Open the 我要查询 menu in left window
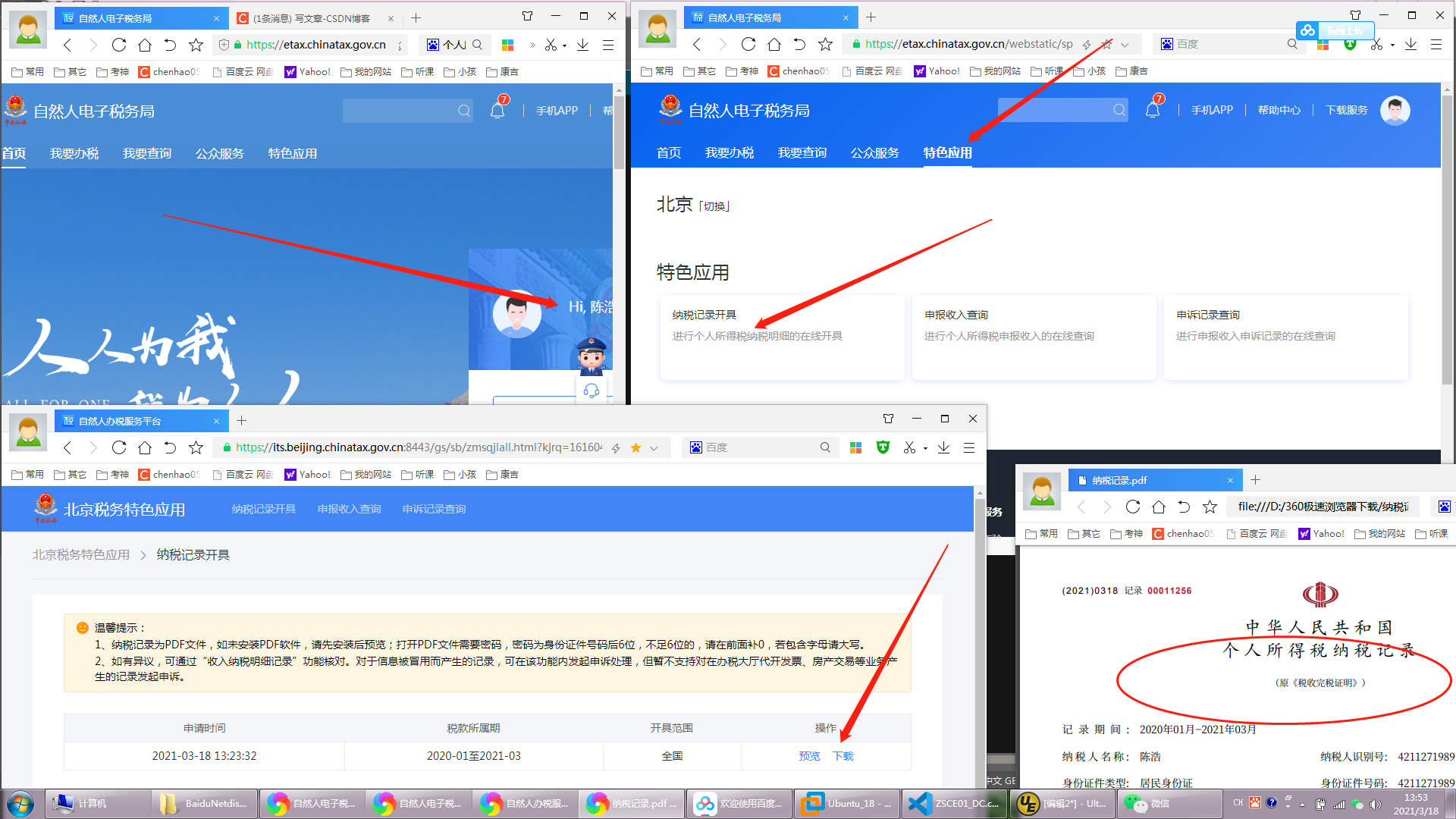This screenshot has height=819, width=1456. [147, 153]
